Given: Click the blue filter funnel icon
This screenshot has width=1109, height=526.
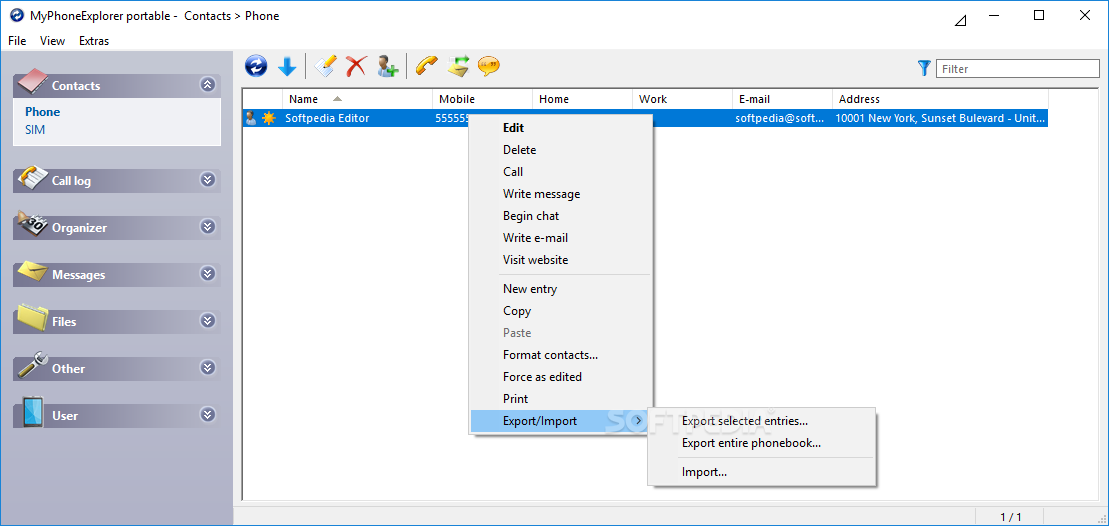Looking at the screenshot, I should 924,68.
